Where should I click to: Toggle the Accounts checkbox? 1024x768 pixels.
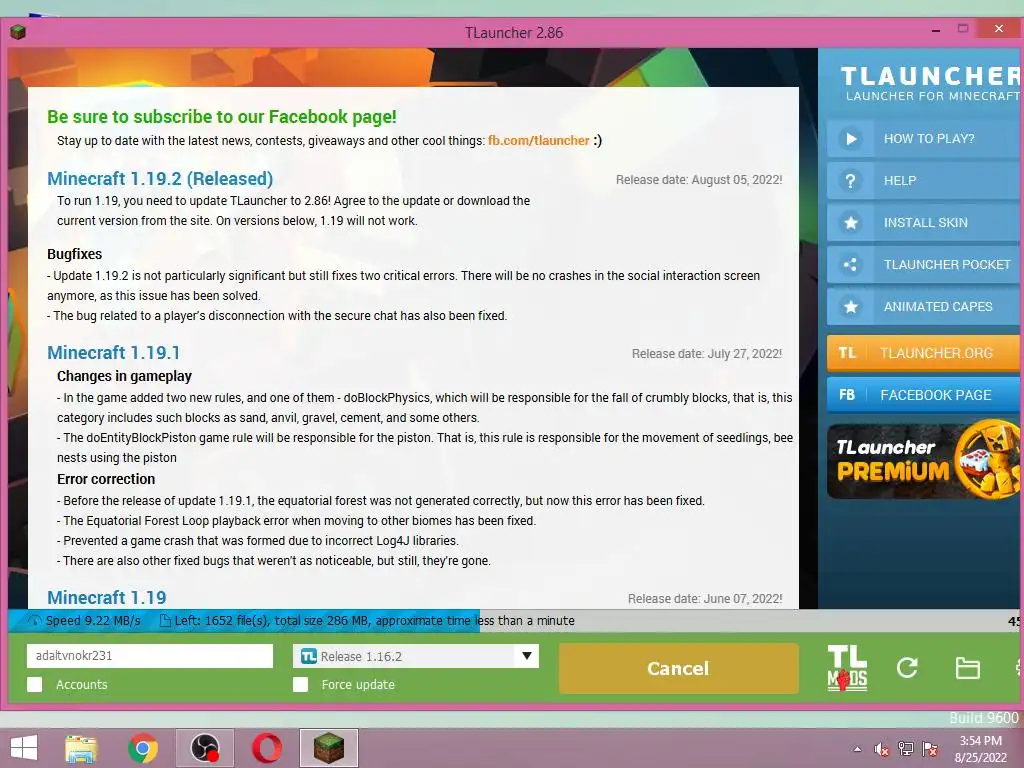click(35, 684)
